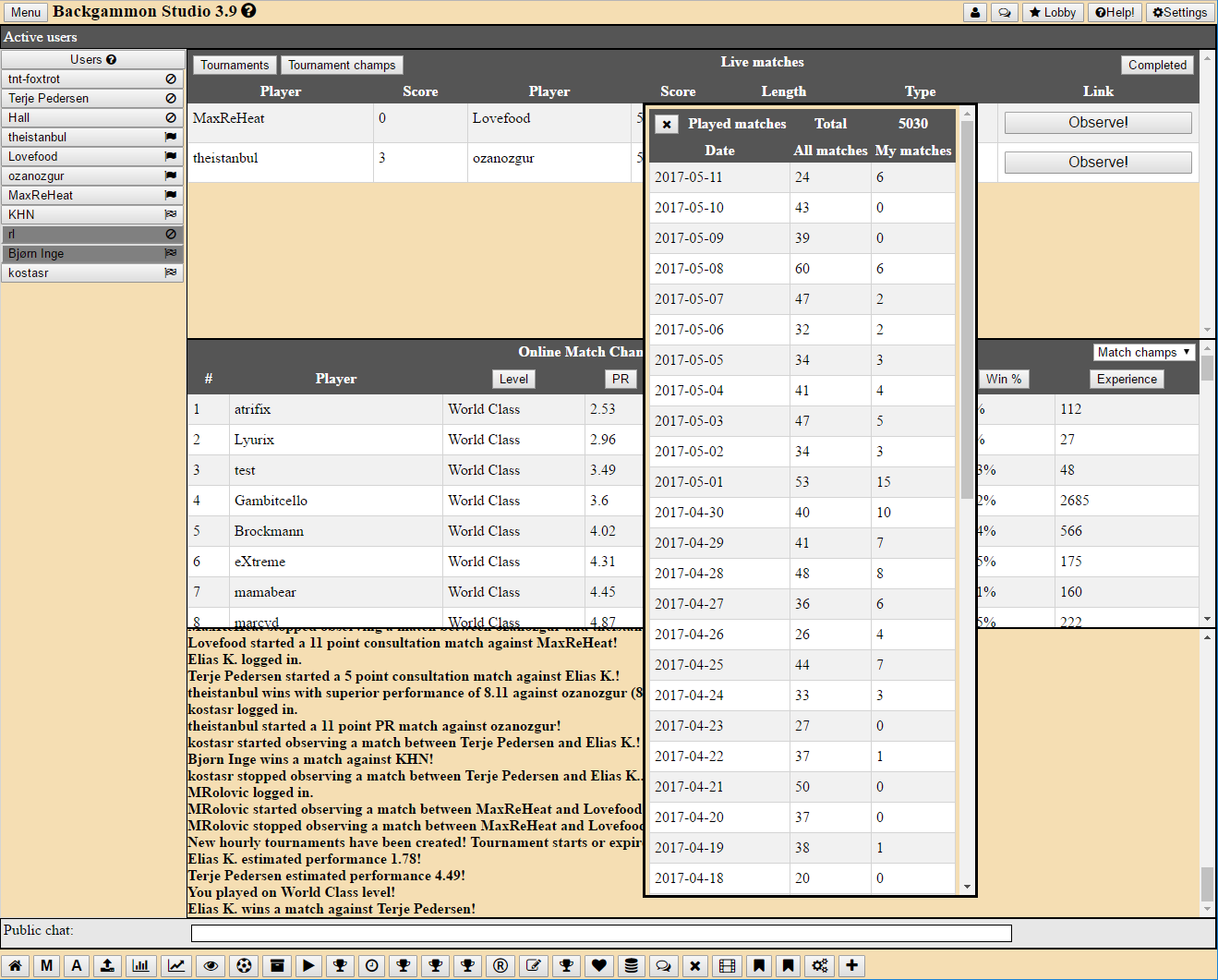Screen dimensions: 1218x980
Task: Click the heart favorites icon
Action: click(599, 965)
